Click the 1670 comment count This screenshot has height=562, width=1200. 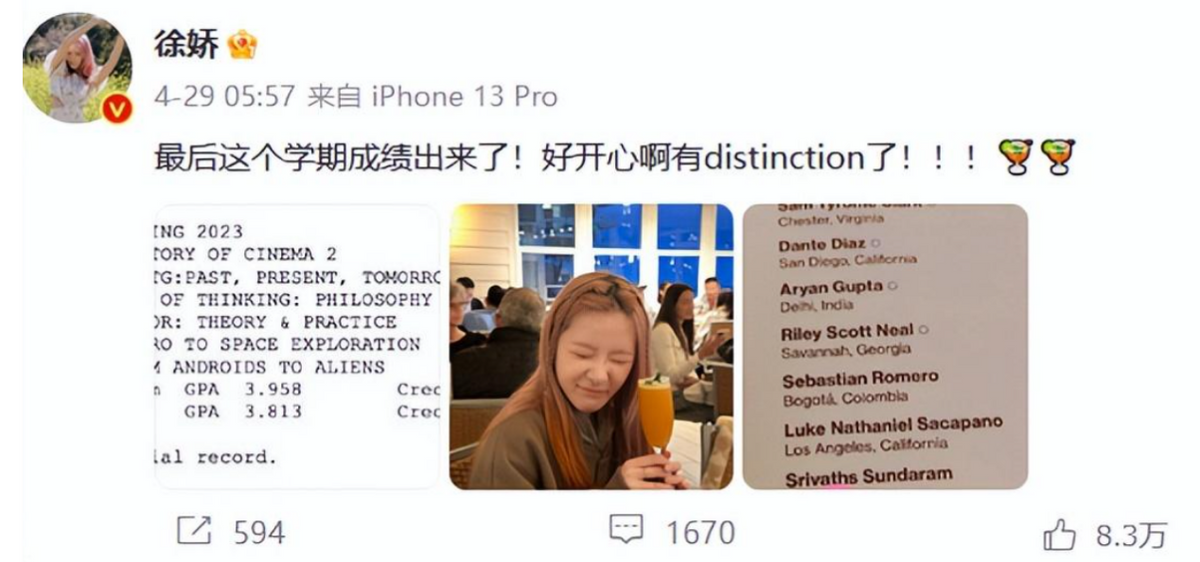(x=700, y=532)
